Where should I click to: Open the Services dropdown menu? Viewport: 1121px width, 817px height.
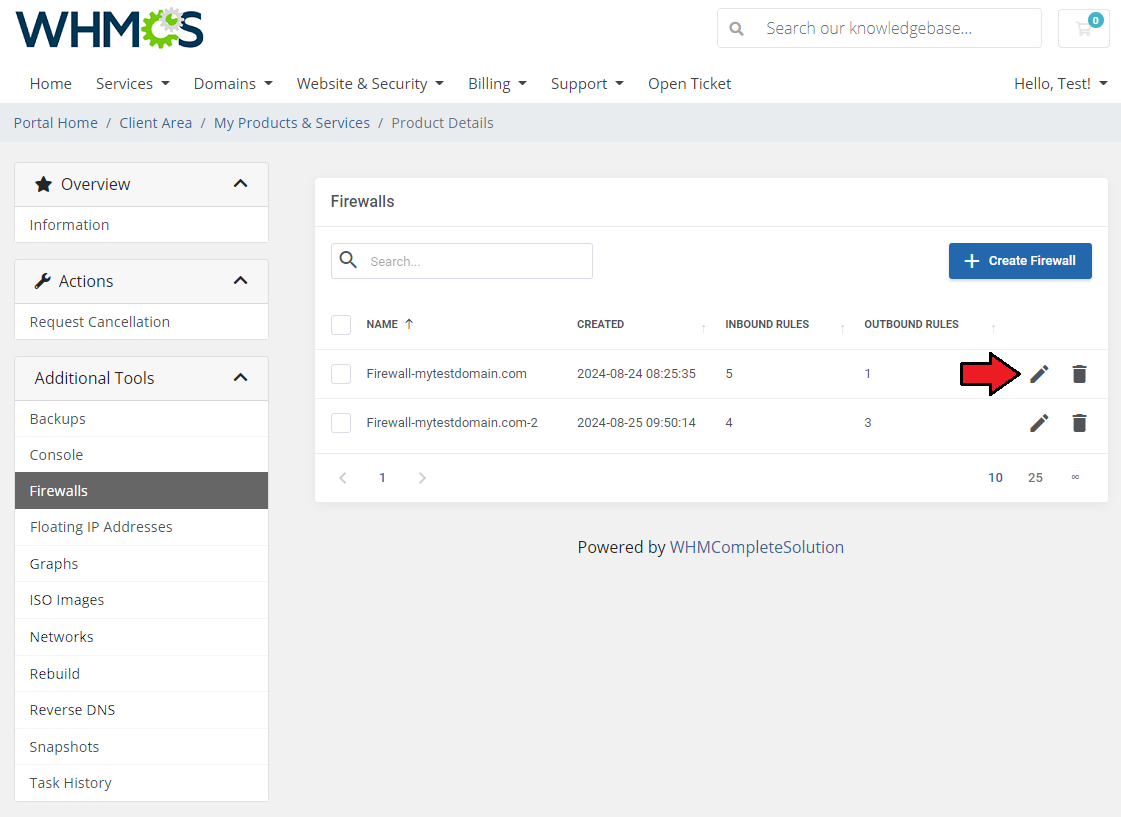click(x=133, y=84)
